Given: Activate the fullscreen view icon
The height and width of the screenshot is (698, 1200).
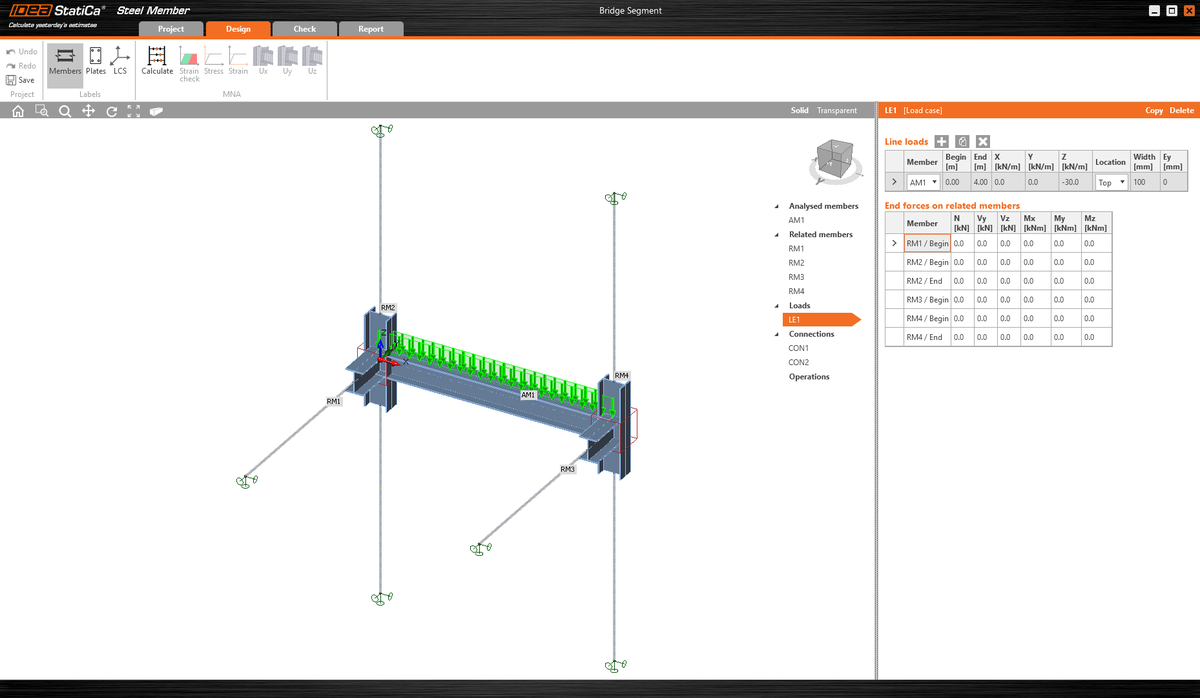Looking at the screenshot, I should coord(134,111).
